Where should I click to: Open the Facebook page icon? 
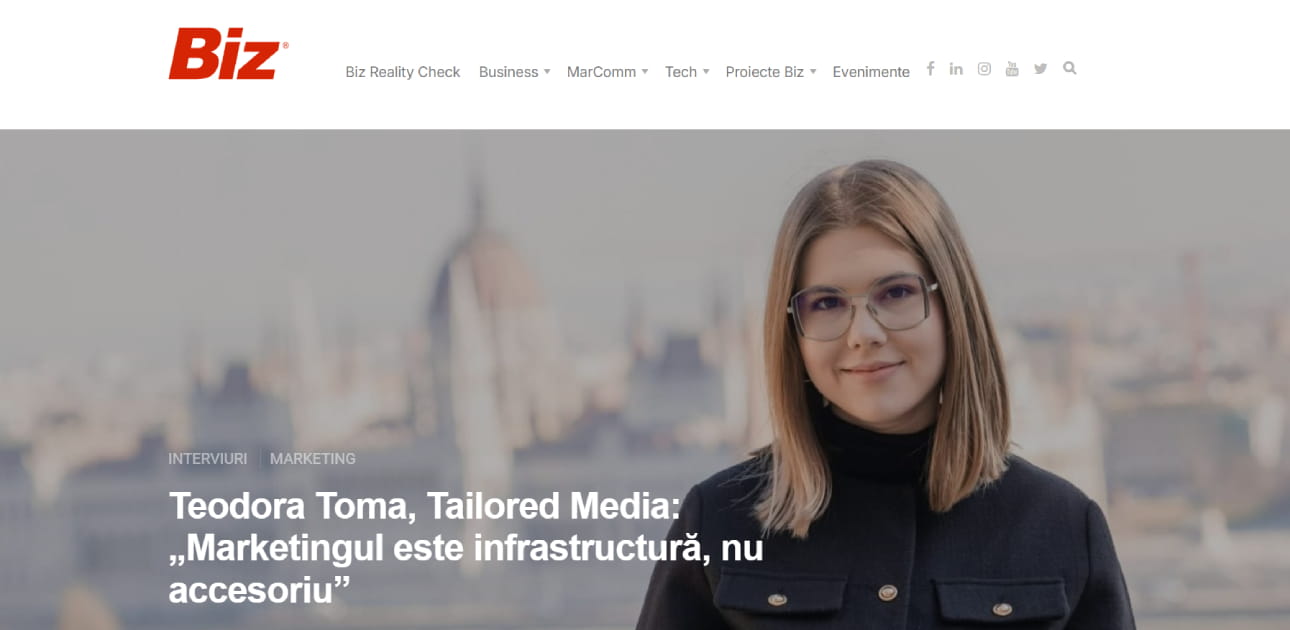coord(930,69)
